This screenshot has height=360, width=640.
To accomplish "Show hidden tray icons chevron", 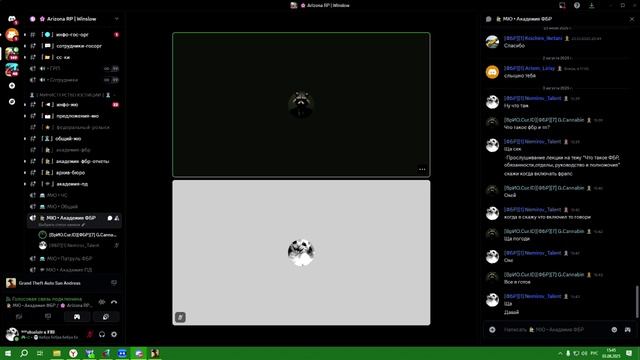I will pos(560,353).
